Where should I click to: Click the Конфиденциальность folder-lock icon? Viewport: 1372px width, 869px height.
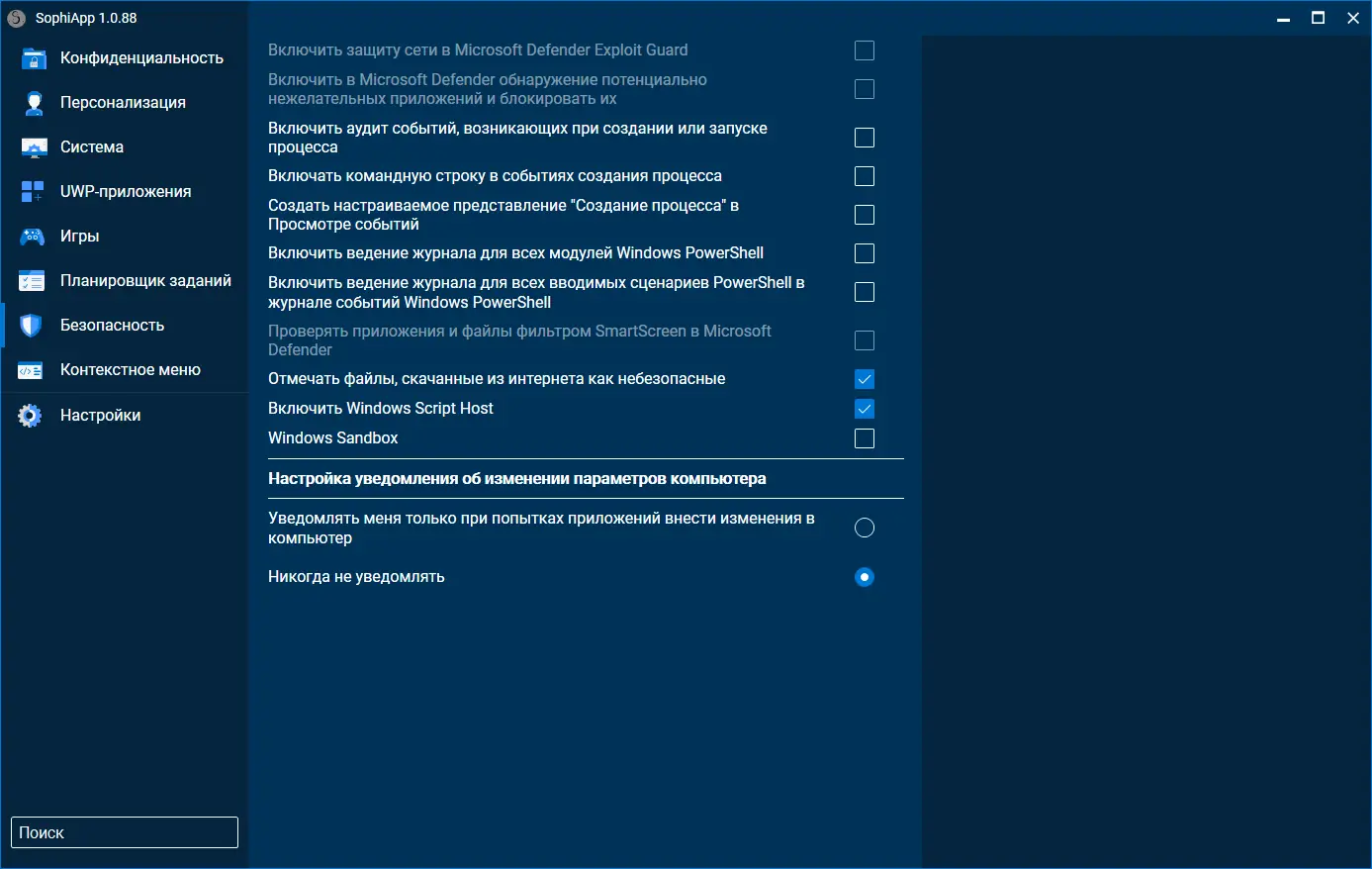point(34,58)
